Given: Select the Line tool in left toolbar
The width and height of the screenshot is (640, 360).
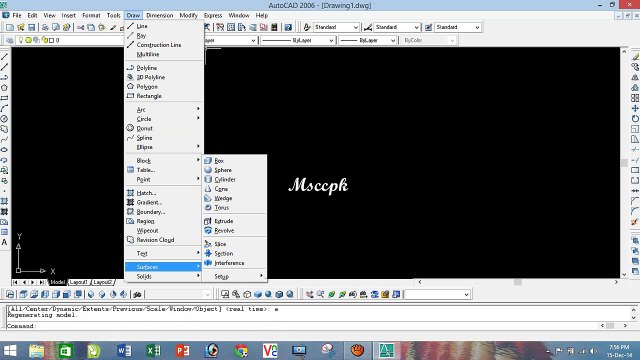Looking at the screenshot, I should [x=4, y=57].
